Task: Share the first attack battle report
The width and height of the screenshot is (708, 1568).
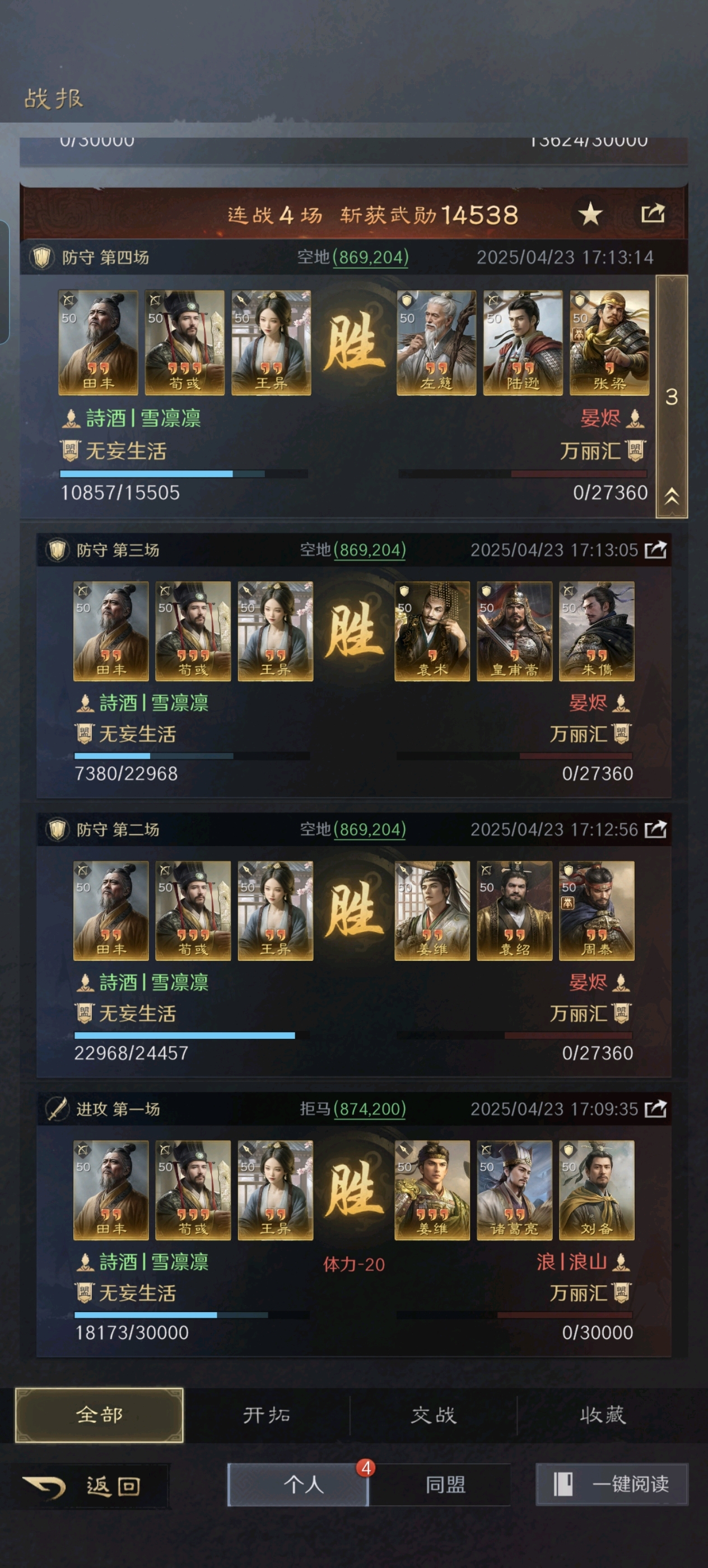Action: [656, 1108]
